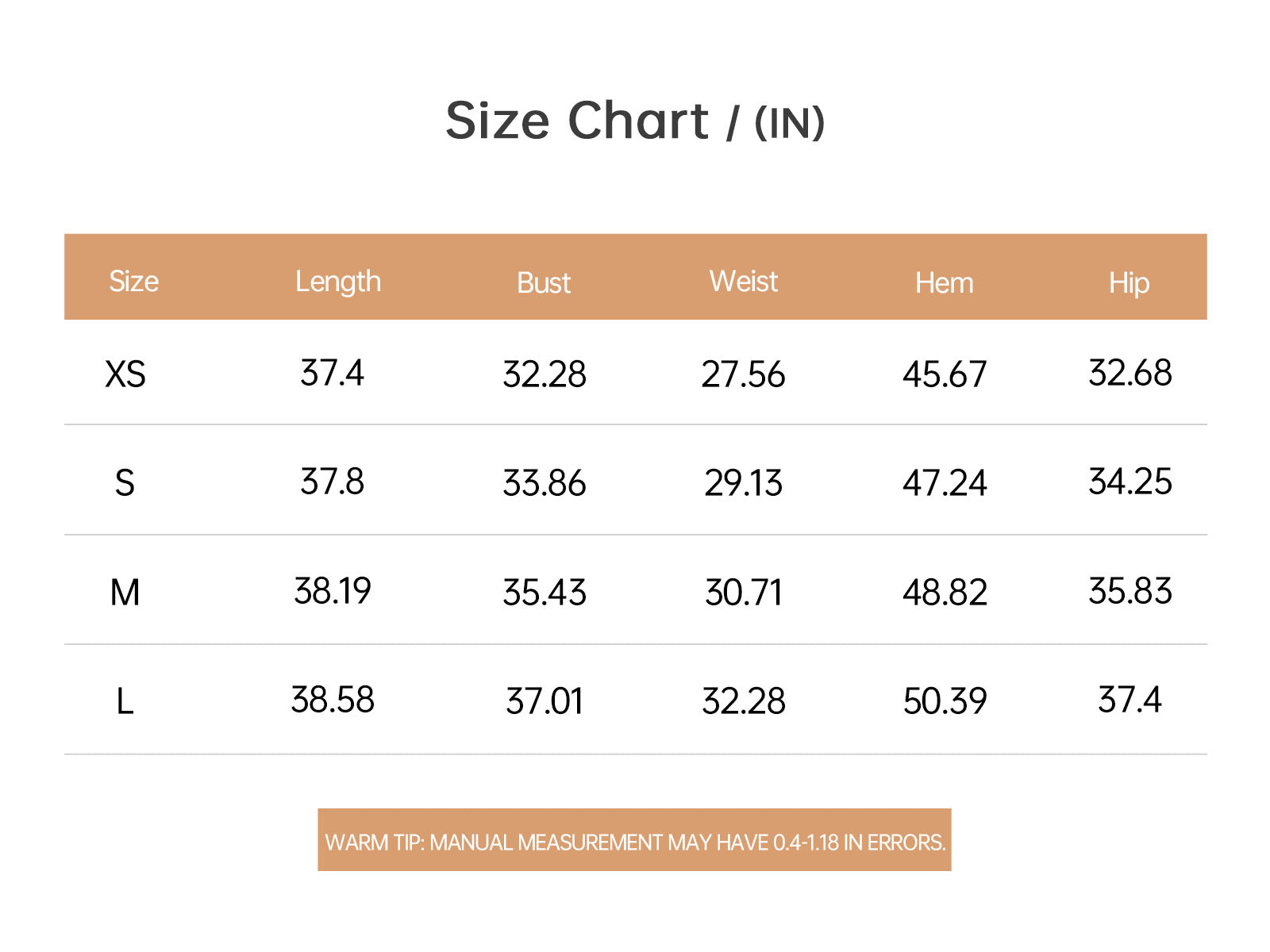Click M waist value 30.71

click(x=744, y=593)
